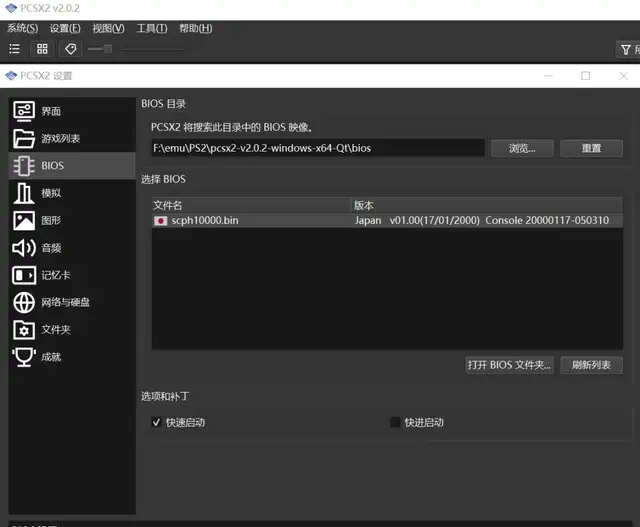Click the 打开 BIOS 文件夹 button
640x527 pixels.
coord(509,365)
